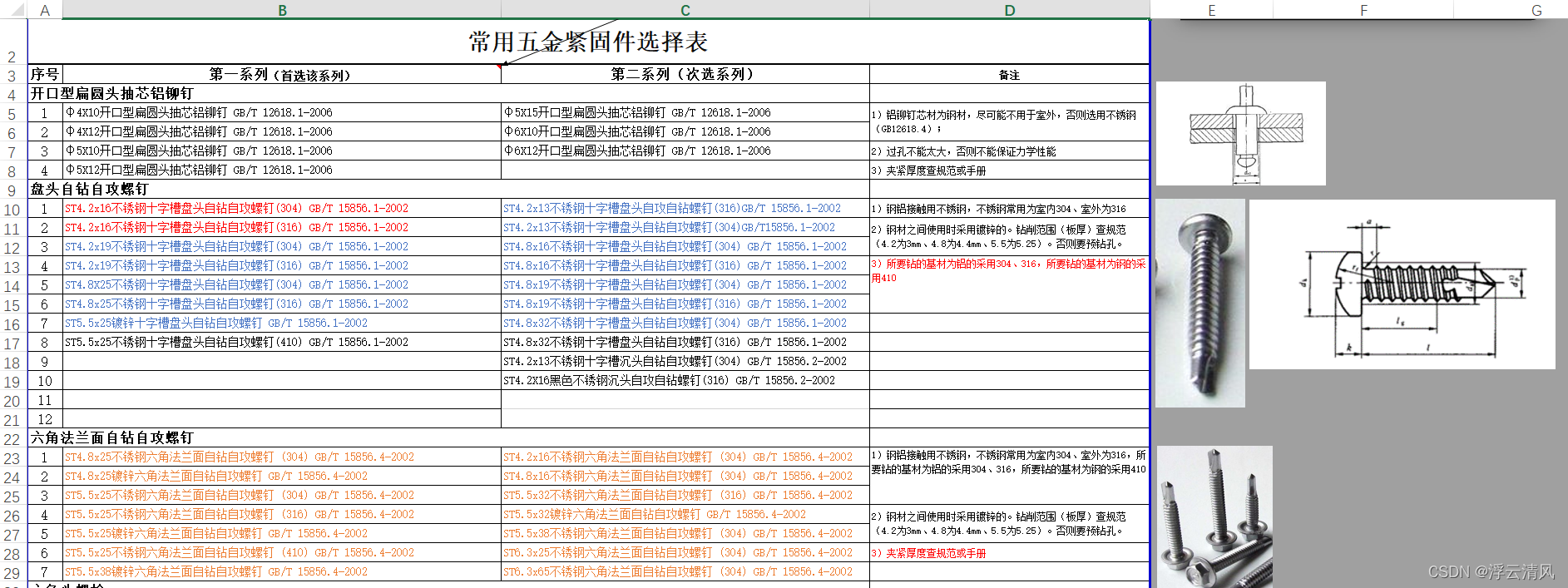The width and height of the screenshot is (1568, 588).
Task: Select cell Φ5X12开口型扁圆头抽芯铝铆钉
Action: (x=281, y=170)
